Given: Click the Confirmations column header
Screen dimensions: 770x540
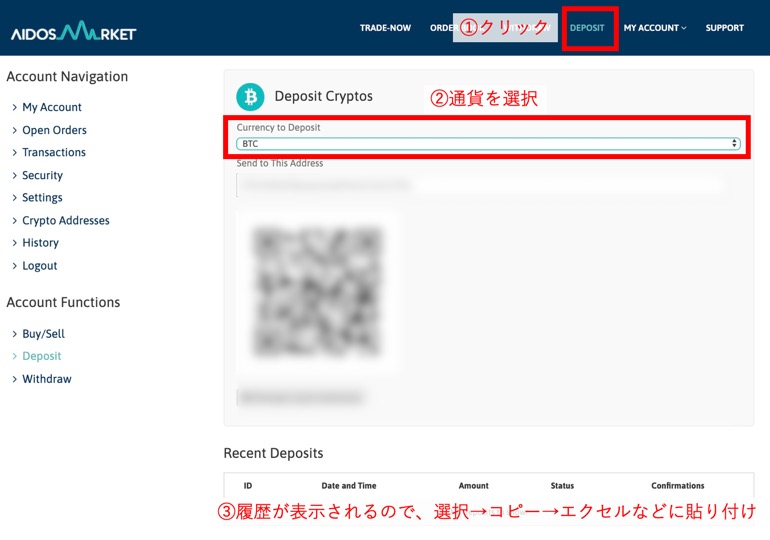Looking at the screenshot, I should tap(678, 486).
